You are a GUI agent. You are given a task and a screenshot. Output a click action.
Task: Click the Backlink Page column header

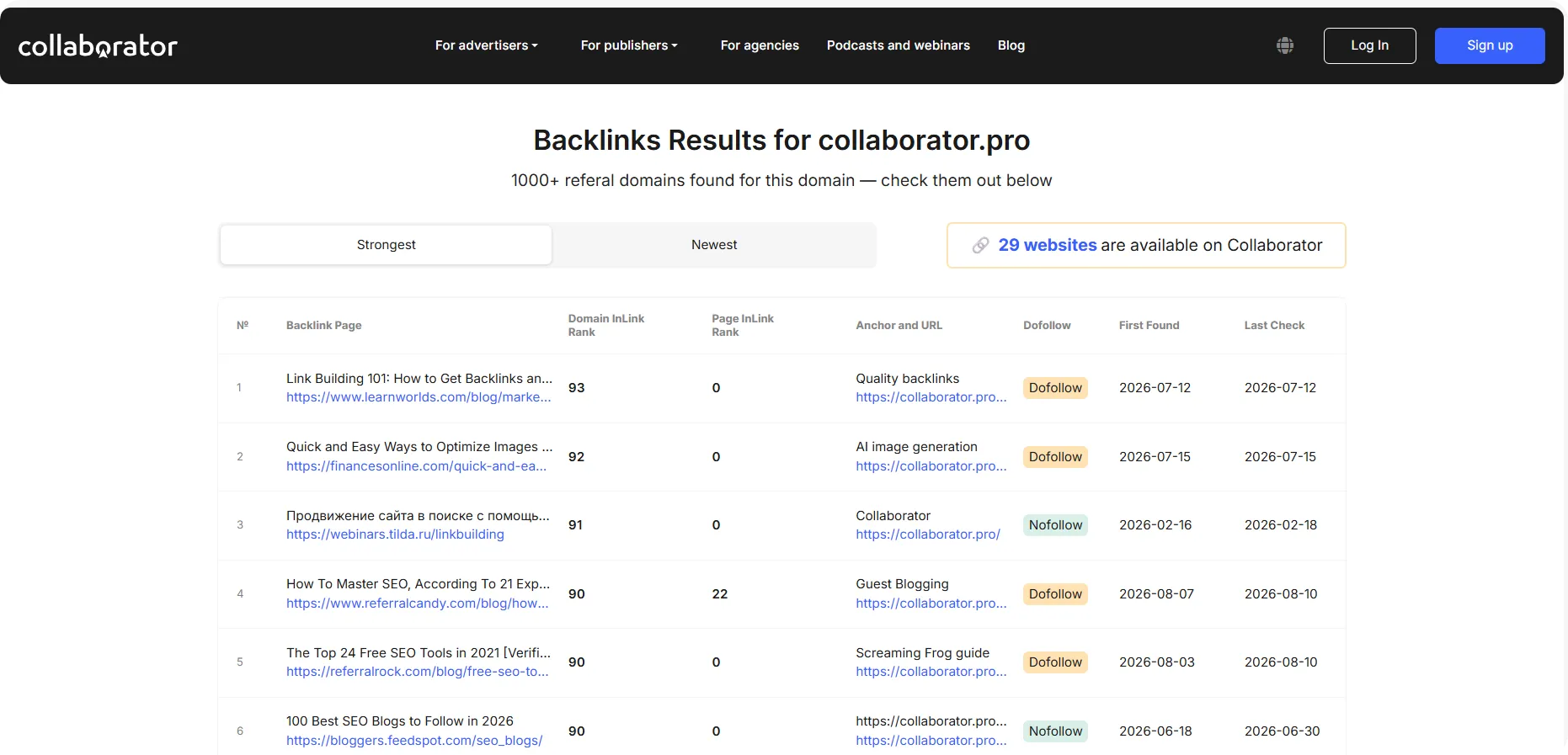[323, 326]
